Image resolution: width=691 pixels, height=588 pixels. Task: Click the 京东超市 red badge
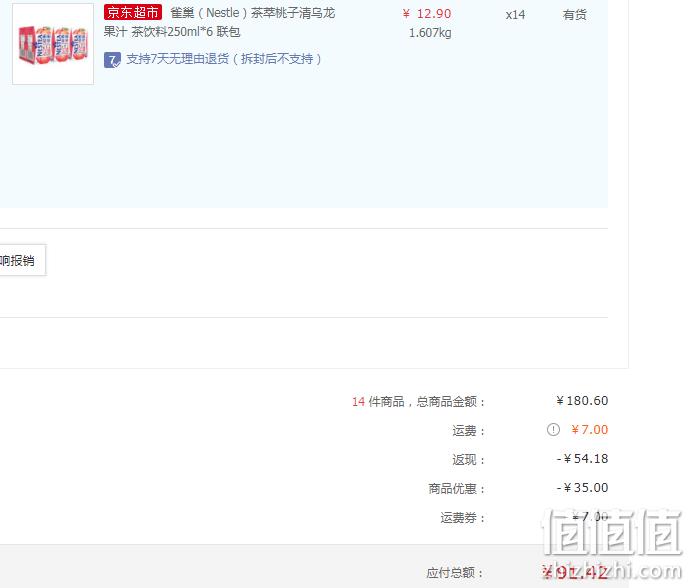tap(133, 12)
